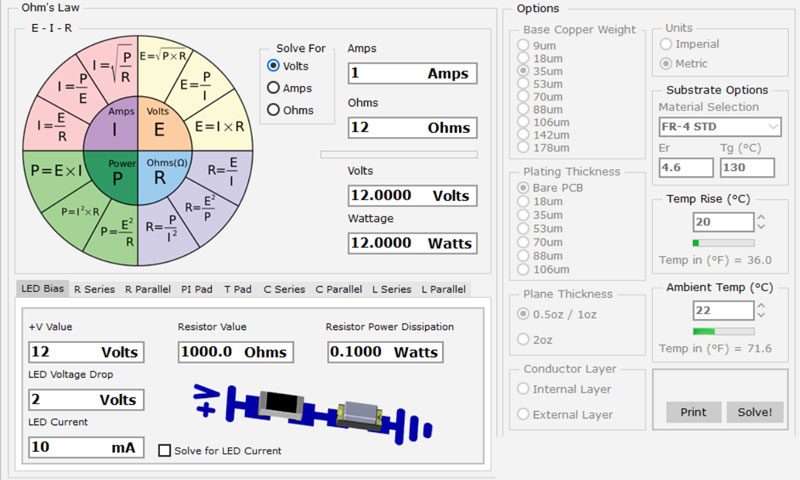Open the PI Pad tab
800x480 pixels.
click(196, 289)
